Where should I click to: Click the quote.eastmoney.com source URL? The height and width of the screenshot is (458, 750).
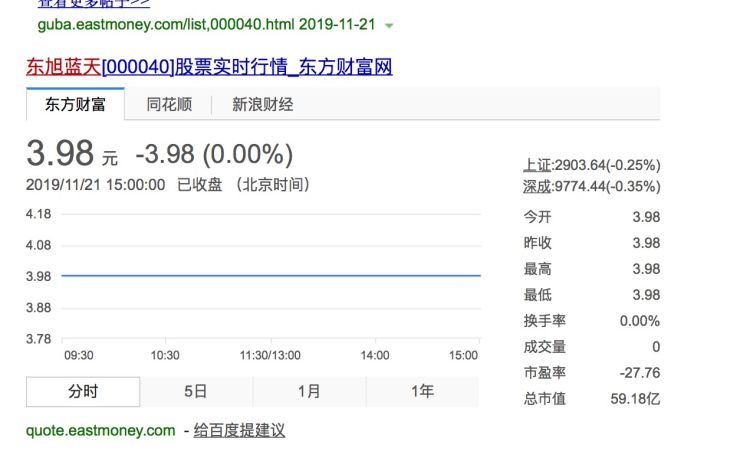click(100, 430)
